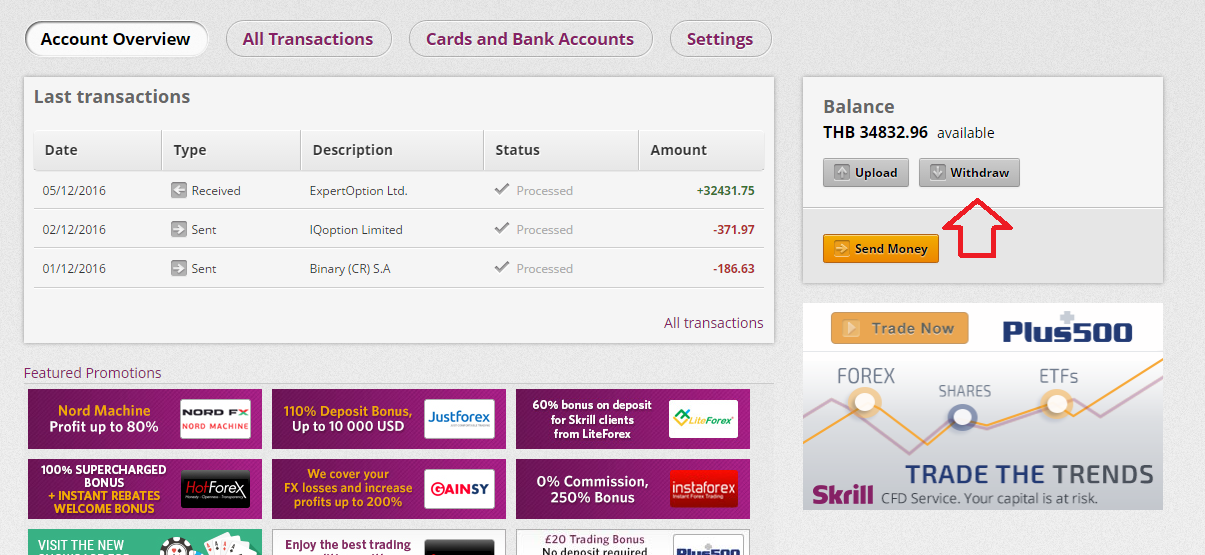Screen dimensions: 1205x555
Task: Click the Processed checkmark on 05/12/2016 row
Action: [x=502, y=189]
